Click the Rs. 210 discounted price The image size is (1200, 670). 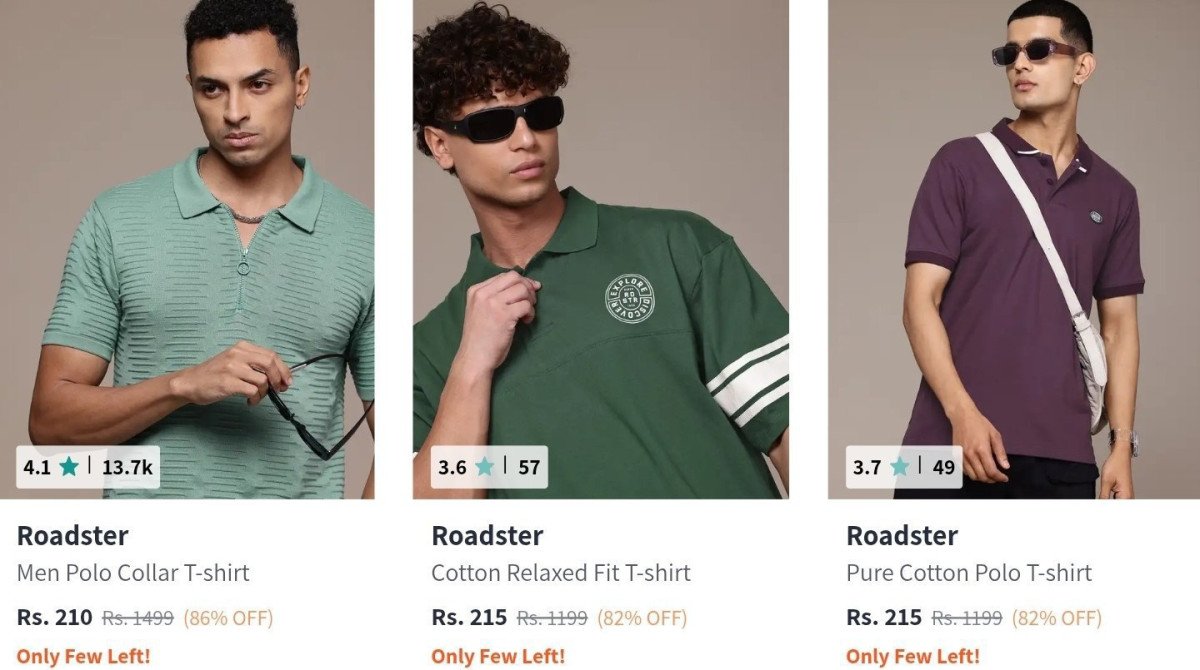(54, 618)
